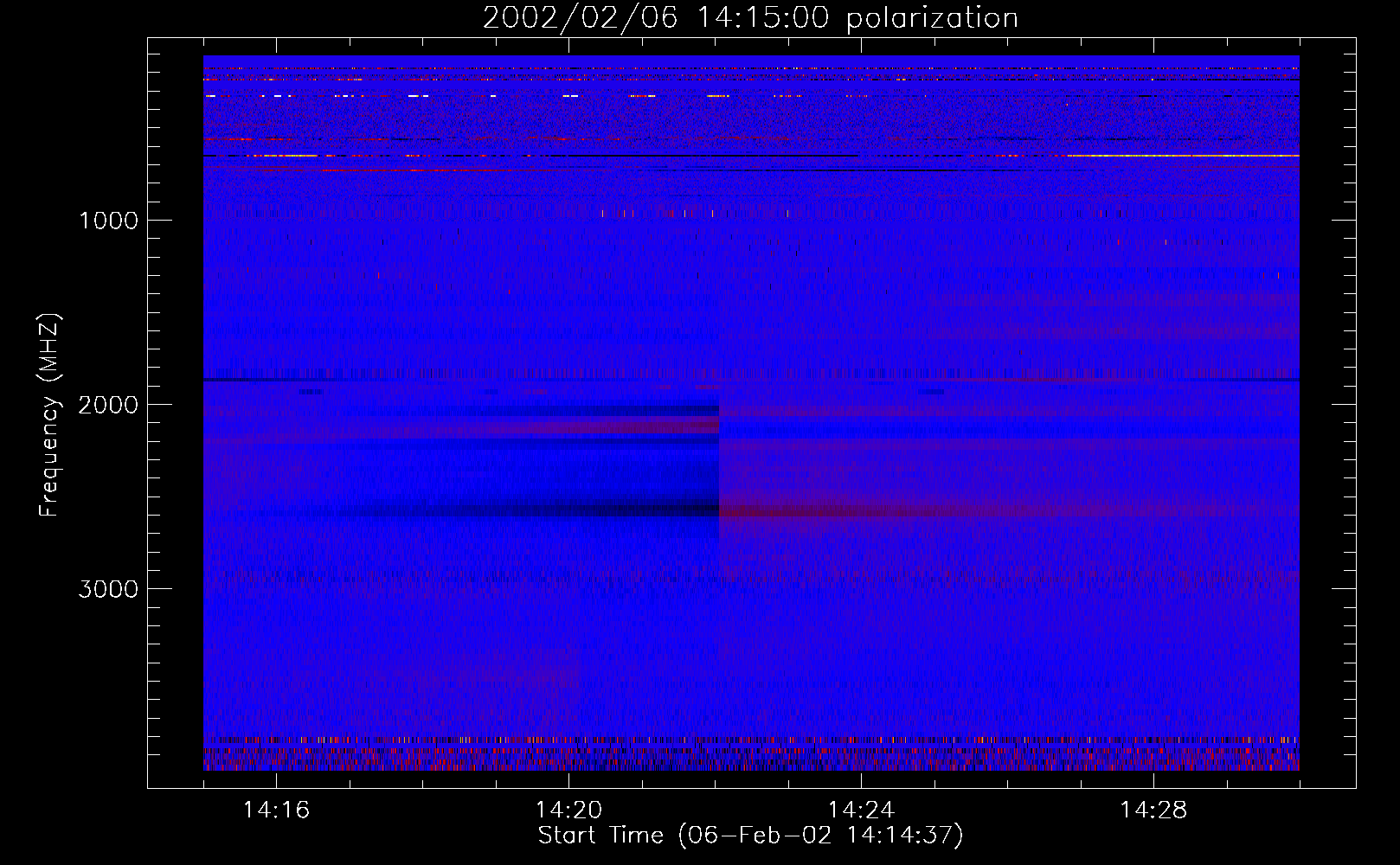1400x865 pixels.
Task: Click the 'Frequency (MHZ)' axis title
Action: (x=49, y=415)
